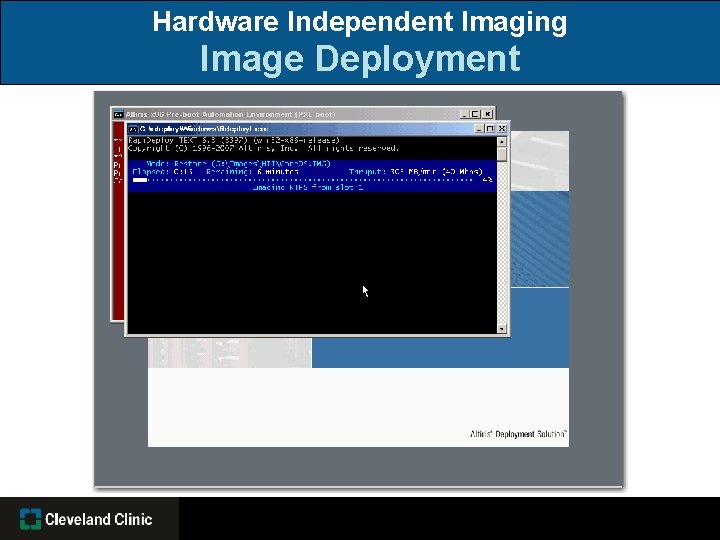Click the 'Imaging NTFS from slot' status line
Image resolution: width=720 pixels, height=540 pixels.
(x=308, y=187)
